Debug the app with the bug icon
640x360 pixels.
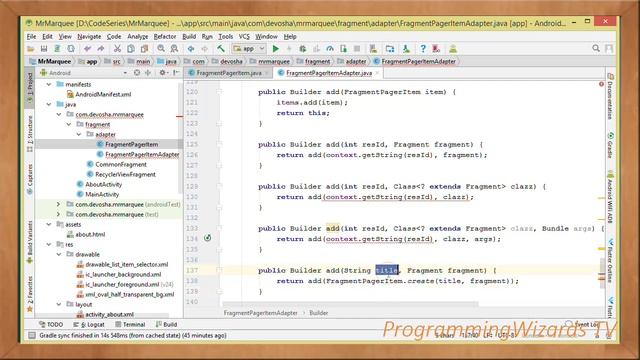302,49
